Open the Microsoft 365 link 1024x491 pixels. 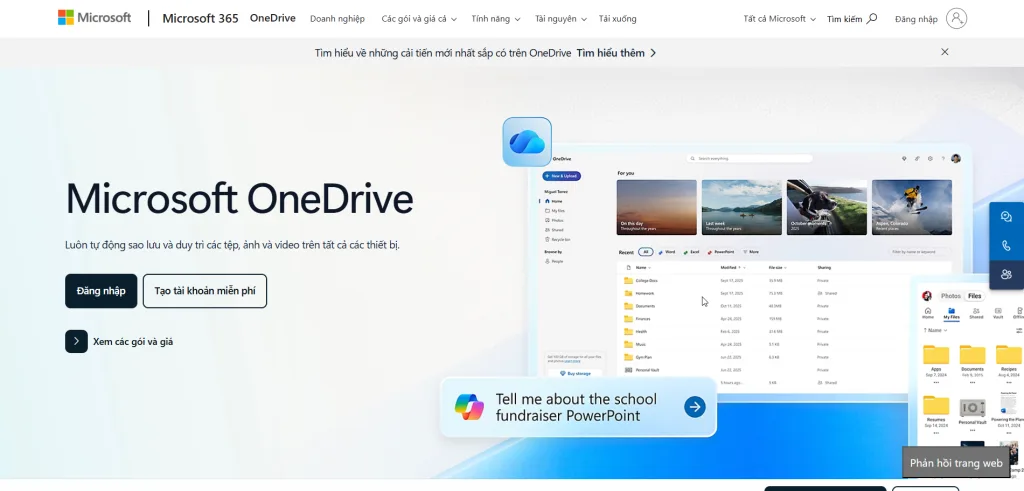tap(200, 18)
